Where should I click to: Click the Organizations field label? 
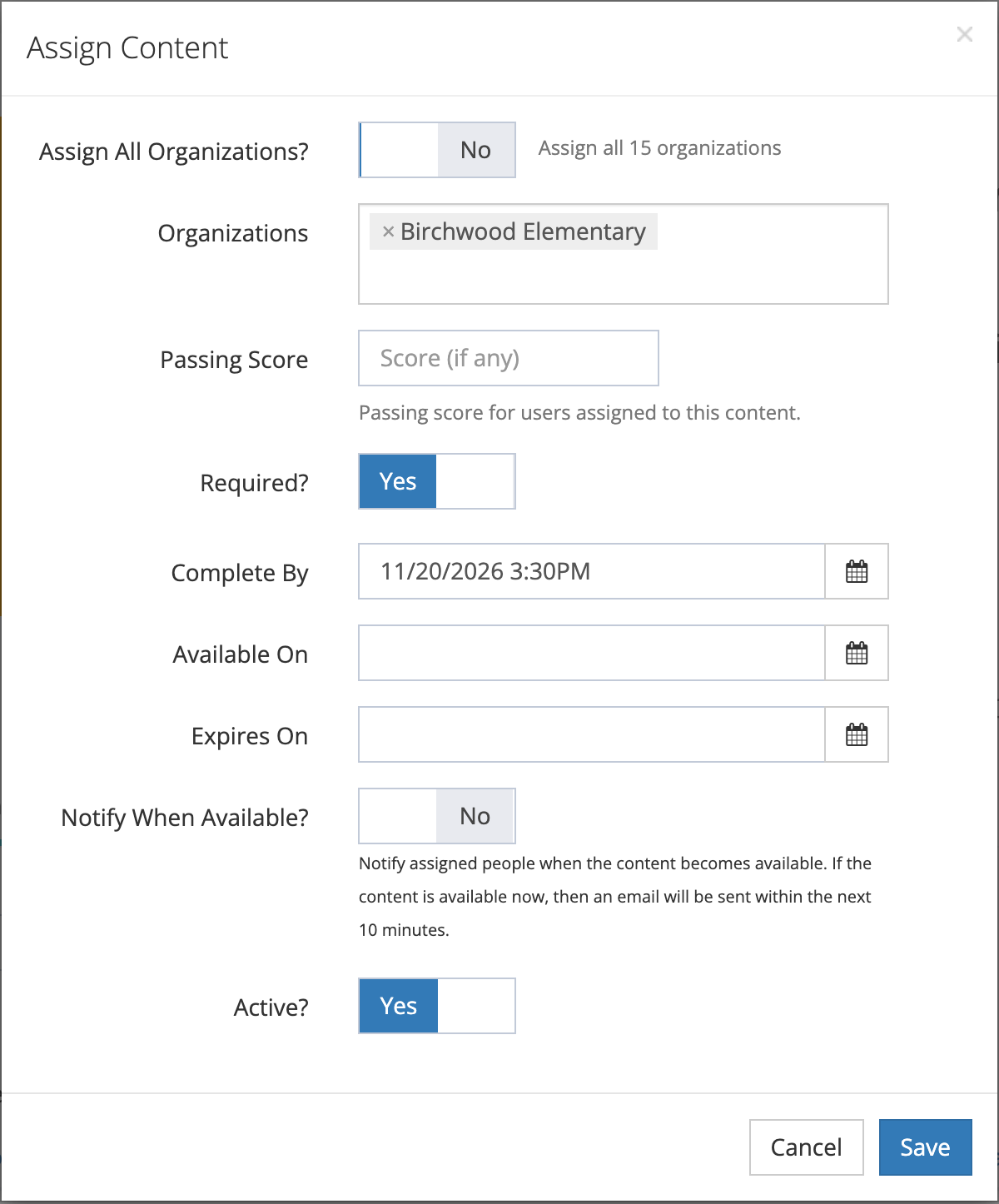click(x=233, y=233)
